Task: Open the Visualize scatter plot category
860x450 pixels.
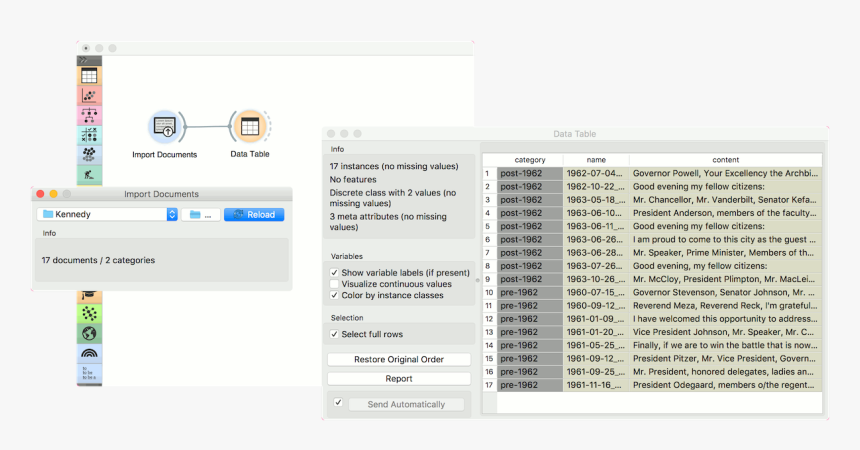Action: tap(89, 96)
